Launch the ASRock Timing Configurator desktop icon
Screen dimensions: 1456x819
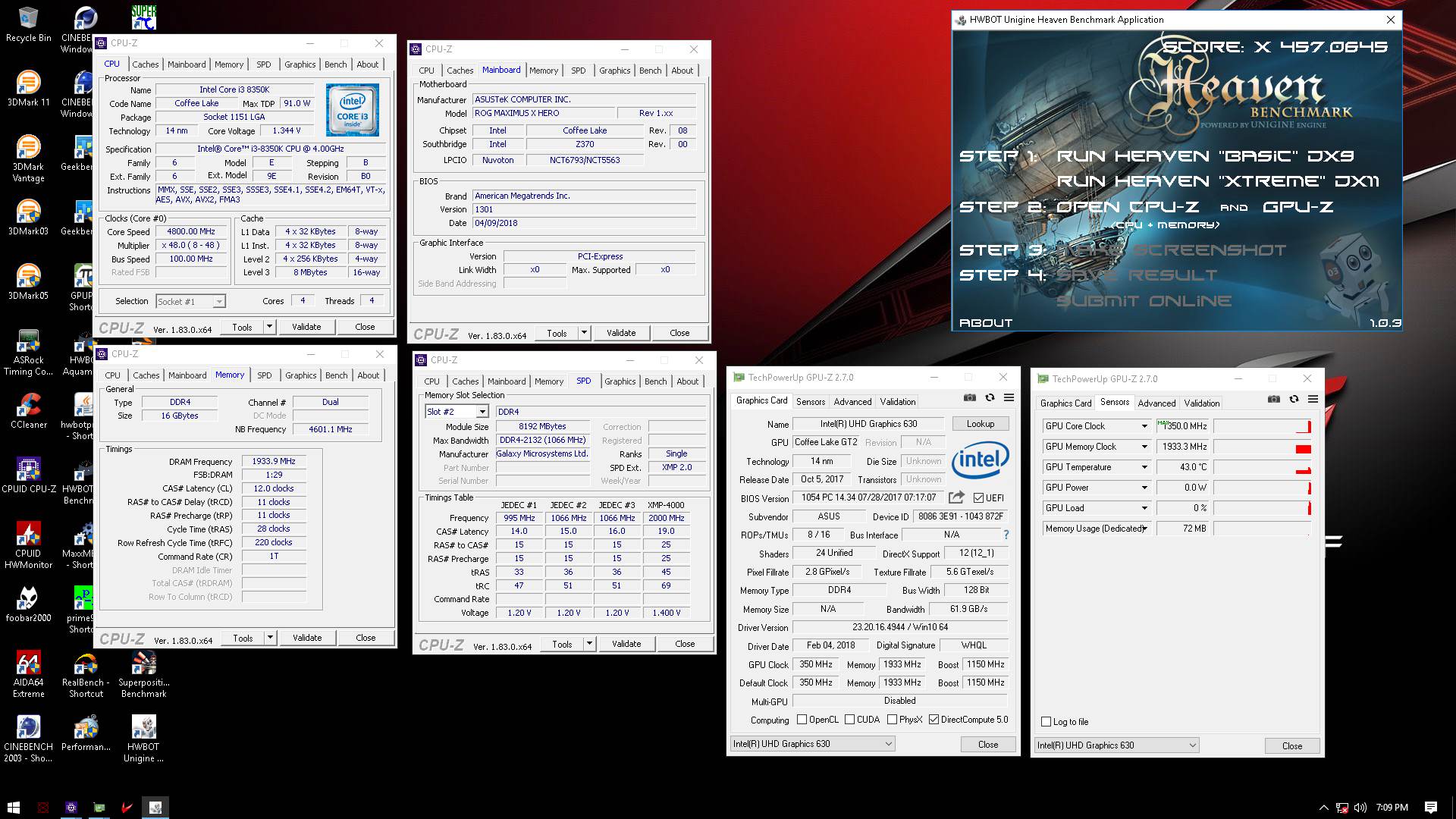coord(29,353)
